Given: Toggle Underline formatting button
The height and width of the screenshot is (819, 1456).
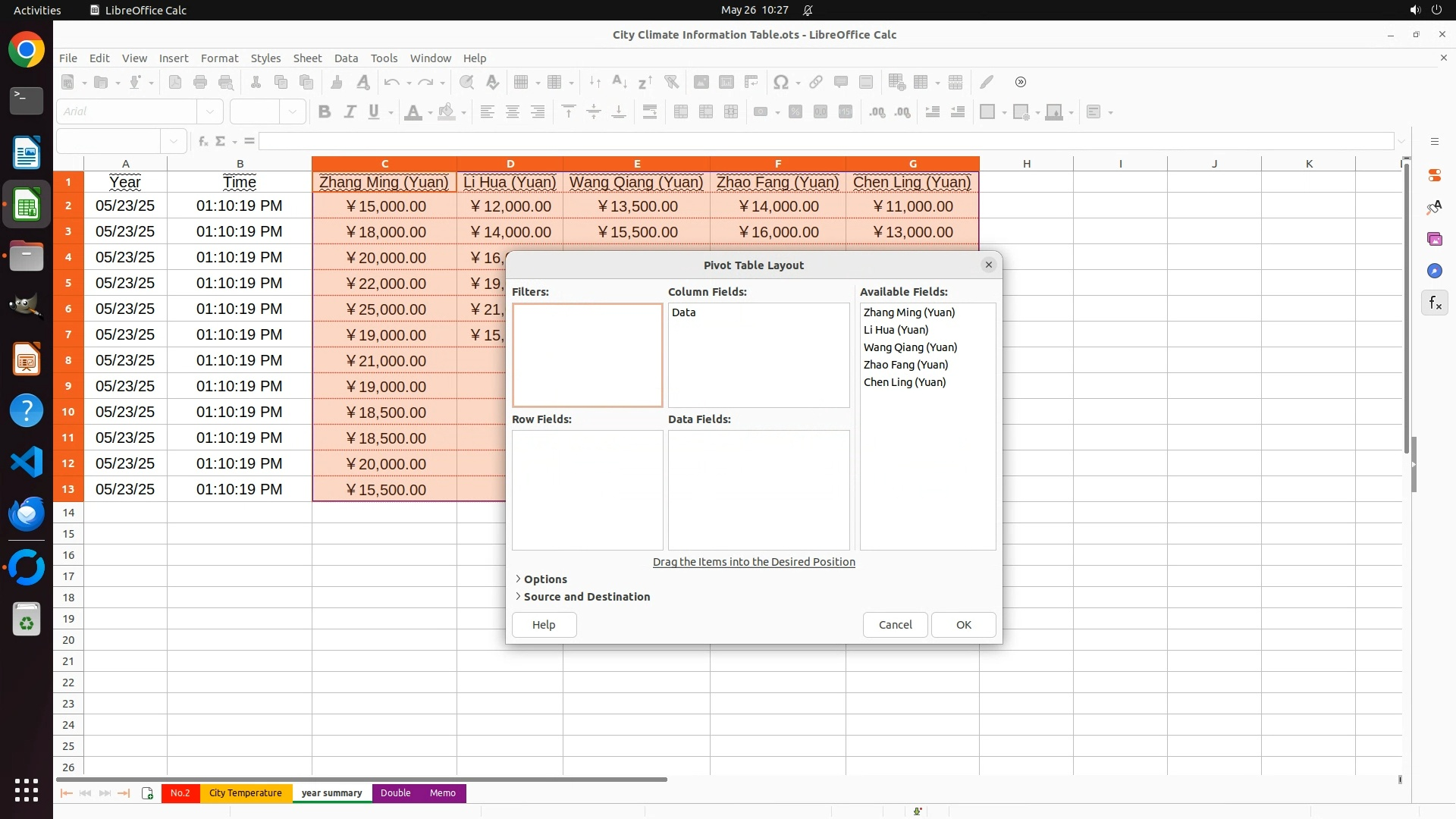Looking at the screenshot, I should (374, 112).
